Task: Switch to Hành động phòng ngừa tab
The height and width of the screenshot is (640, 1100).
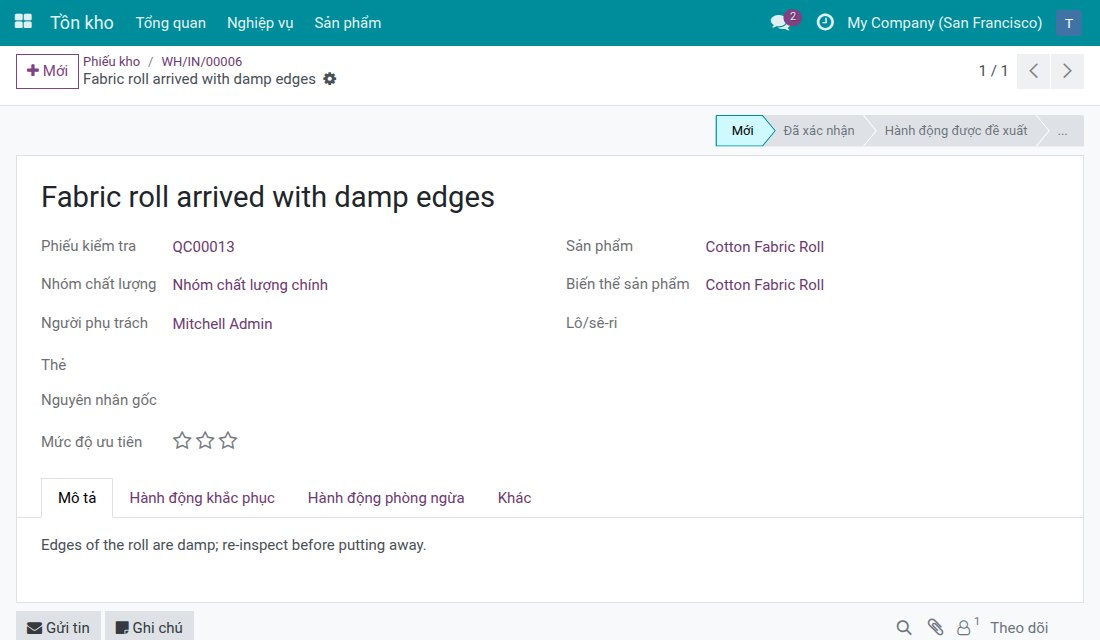Action: pos(386,498)
